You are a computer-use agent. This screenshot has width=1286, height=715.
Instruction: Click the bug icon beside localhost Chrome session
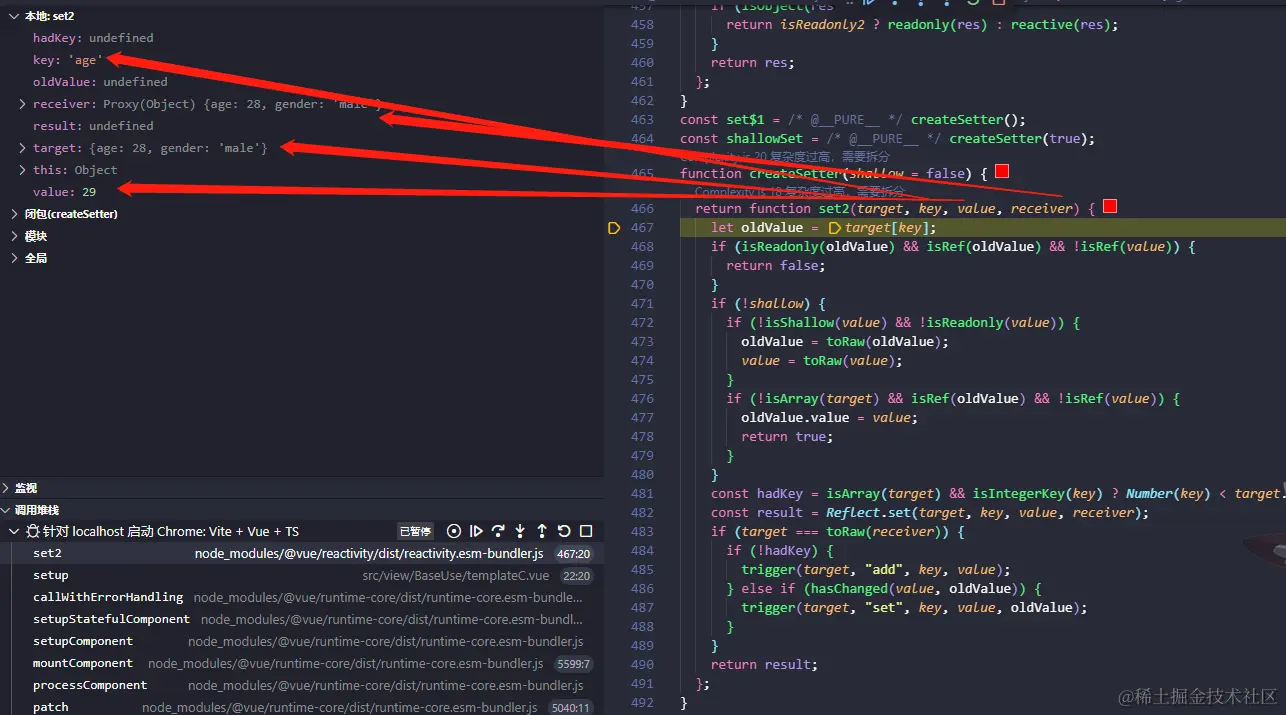tap(33, 531)
